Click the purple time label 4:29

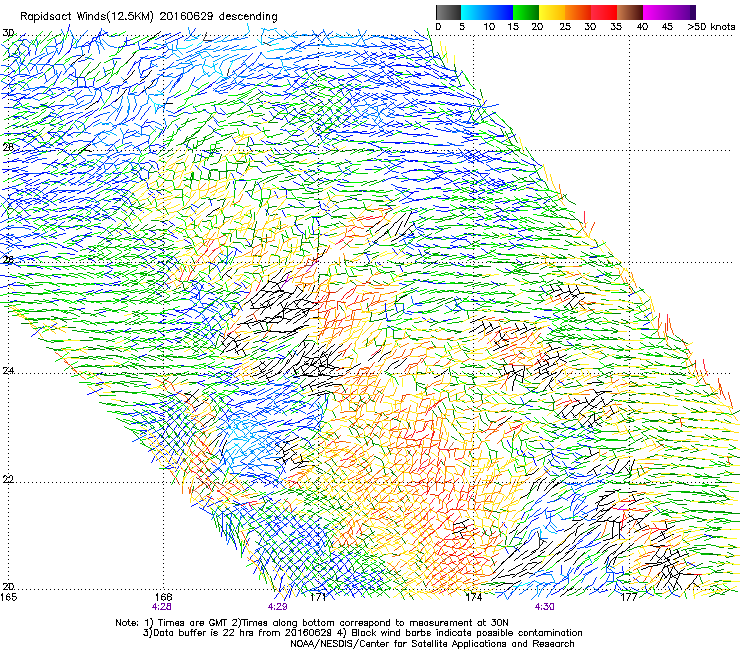pyautogui.click(x=278, y=607)
